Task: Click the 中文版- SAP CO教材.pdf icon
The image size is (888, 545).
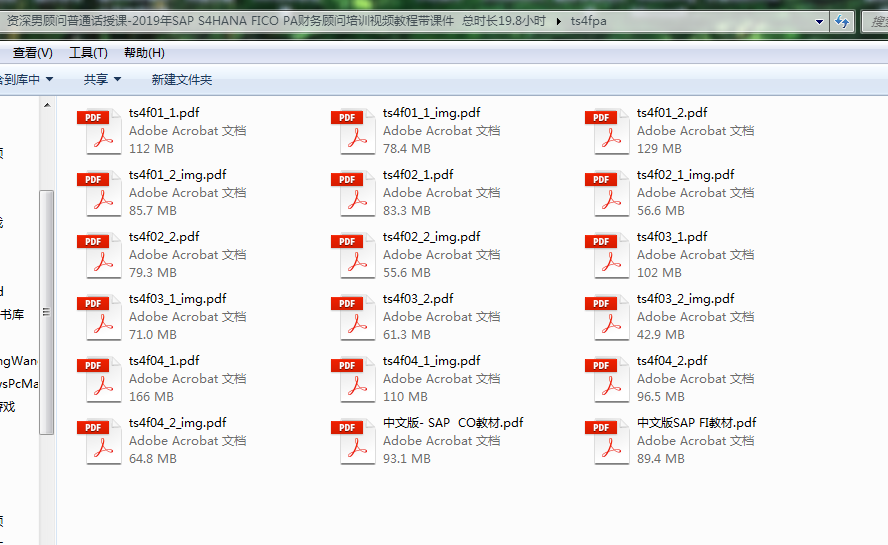Action: (x=352, y=441)
